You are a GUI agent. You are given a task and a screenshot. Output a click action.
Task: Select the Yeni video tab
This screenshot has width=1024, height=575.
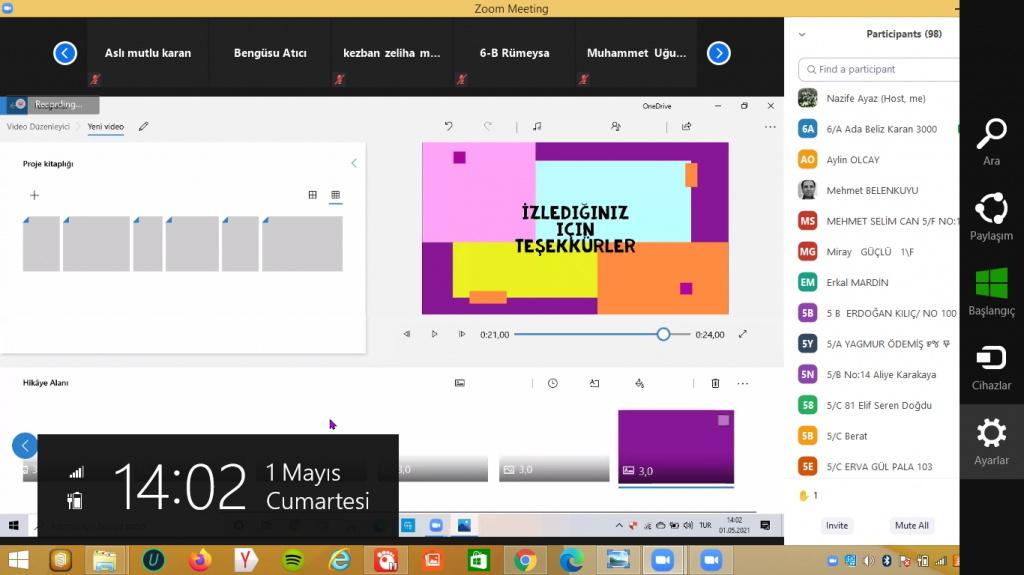click(105, 127)
